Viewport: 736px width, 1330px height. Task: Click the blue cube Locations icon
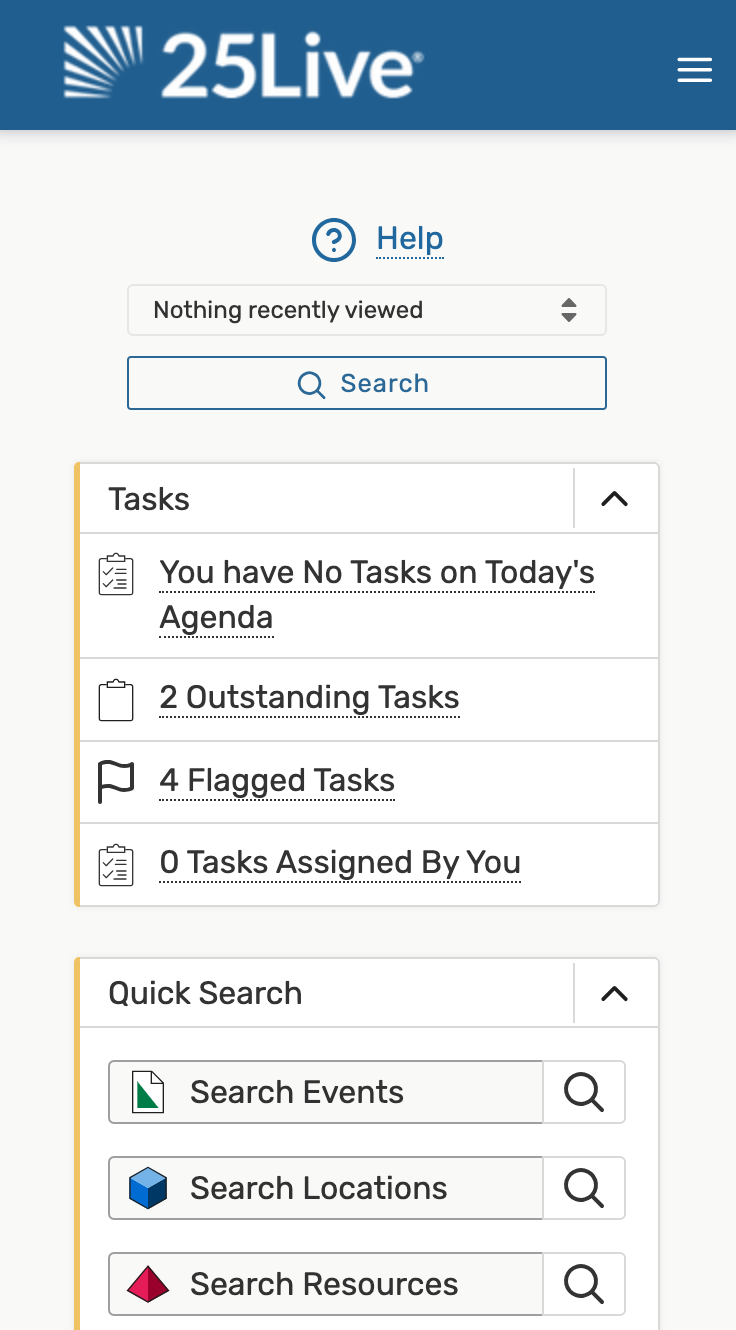coord(148,1188)
